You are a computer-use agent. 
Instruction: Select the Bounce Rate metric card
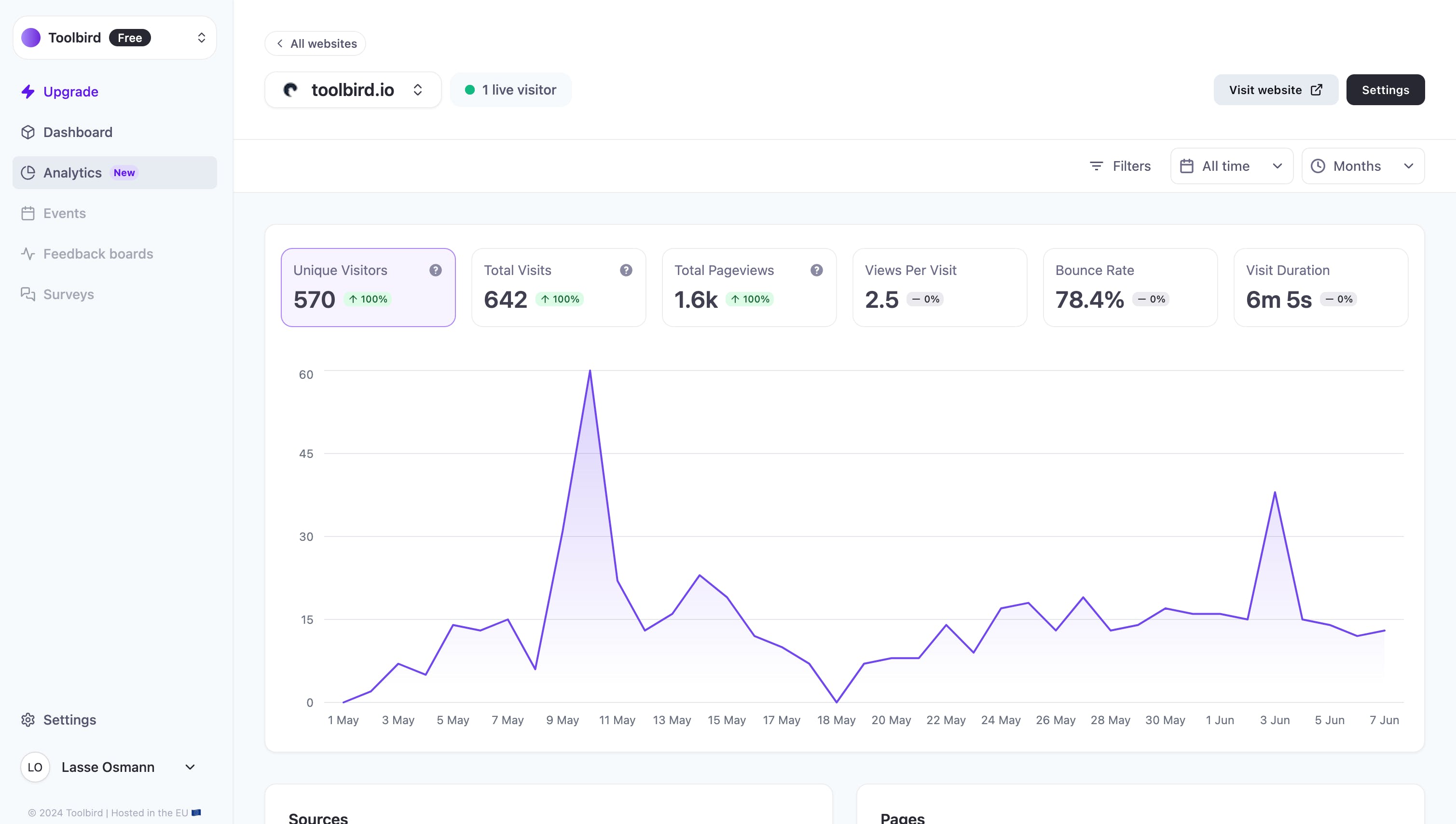[1131, 288]
